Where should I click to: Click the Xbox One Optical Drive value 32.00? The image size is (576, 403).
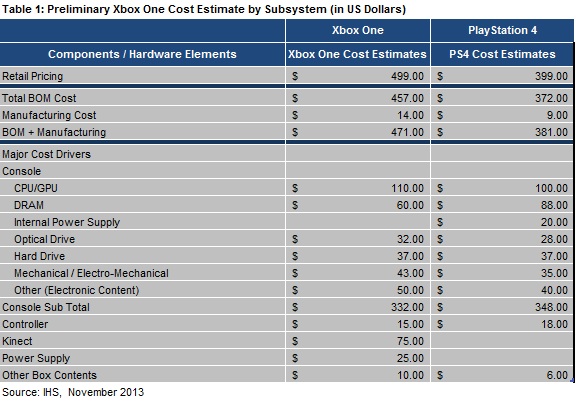click(410, 239)
